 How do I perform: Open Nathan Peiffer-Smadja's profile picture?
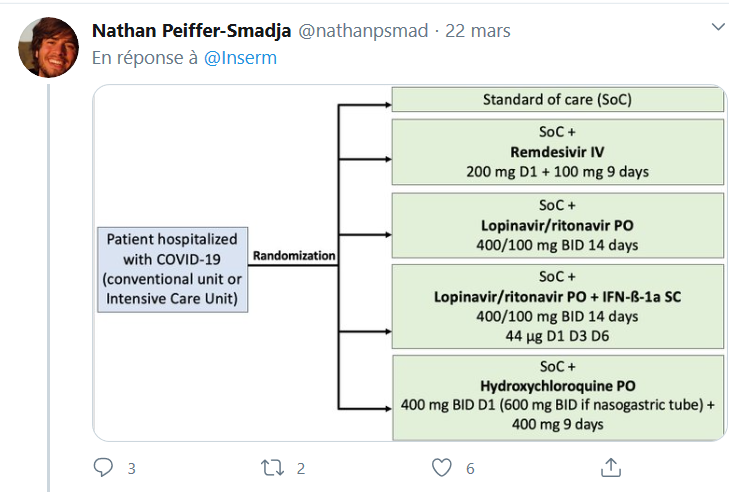pyautogui.click(x=48, y=47)
